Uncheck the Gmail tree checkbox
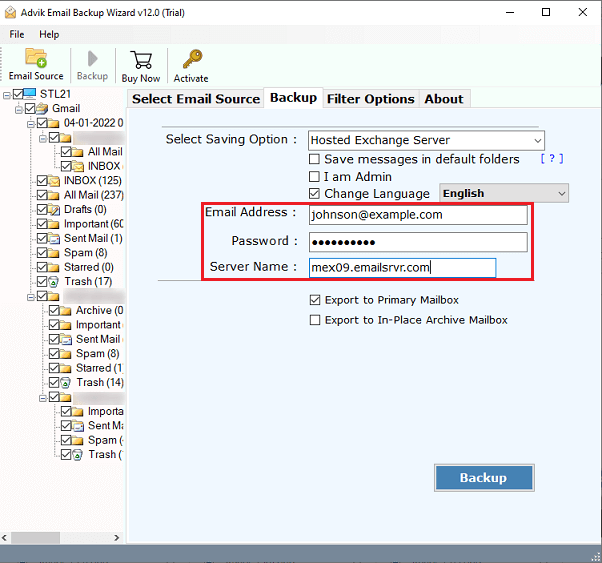 [30, 108]
